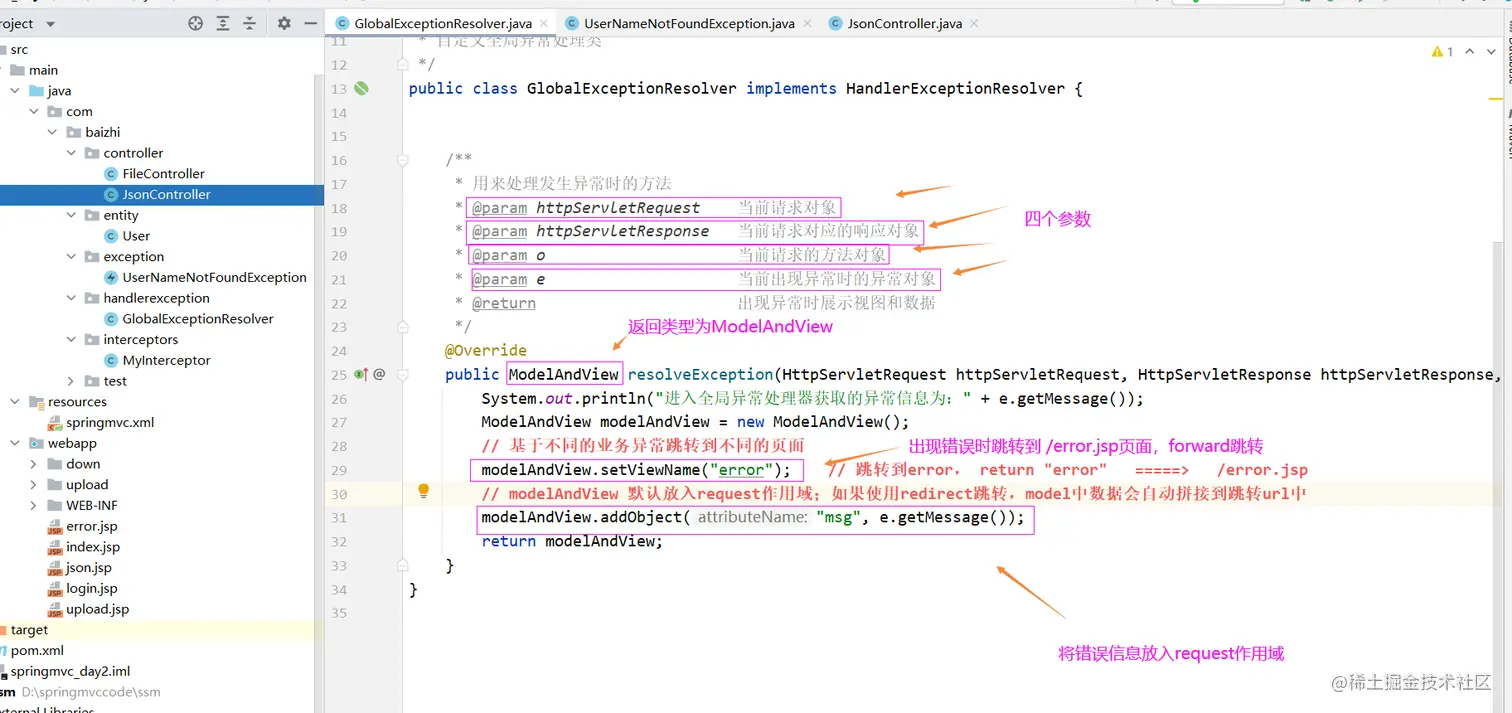
Task: Click the locate-file target icon in Project toolbar
Action: pos(196,23)
